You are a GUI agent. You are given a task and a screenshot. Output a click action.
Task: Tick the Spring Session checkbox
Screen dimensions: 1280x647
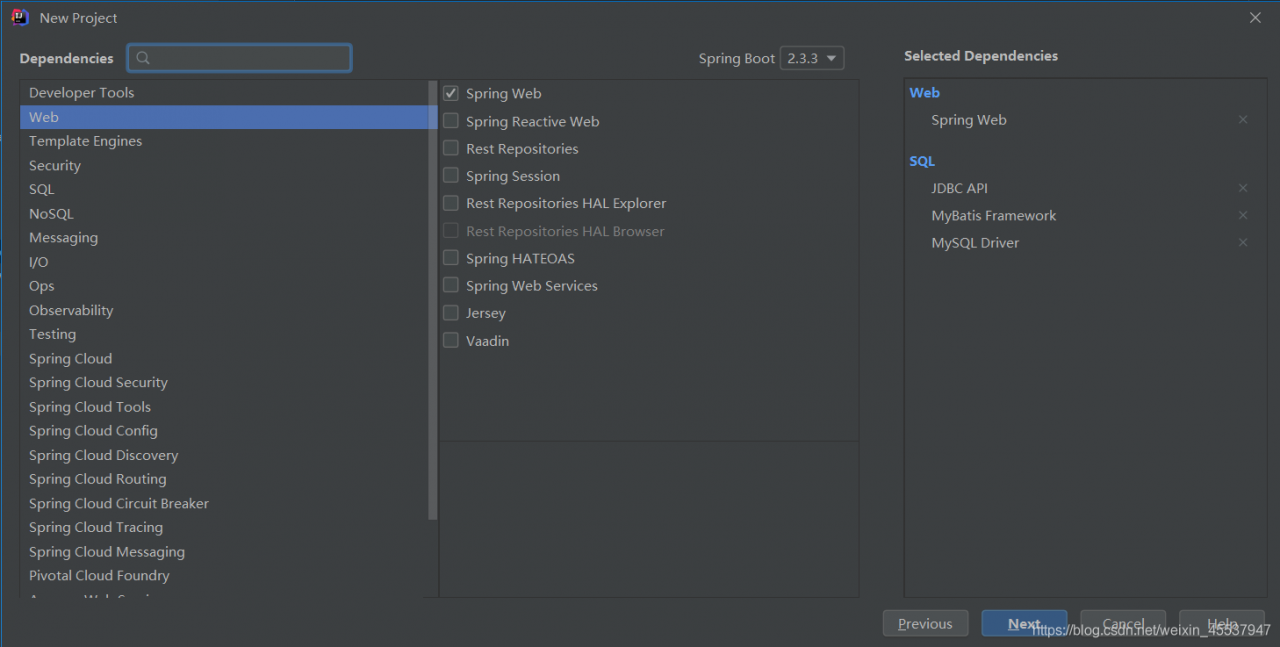pos(451,176)
